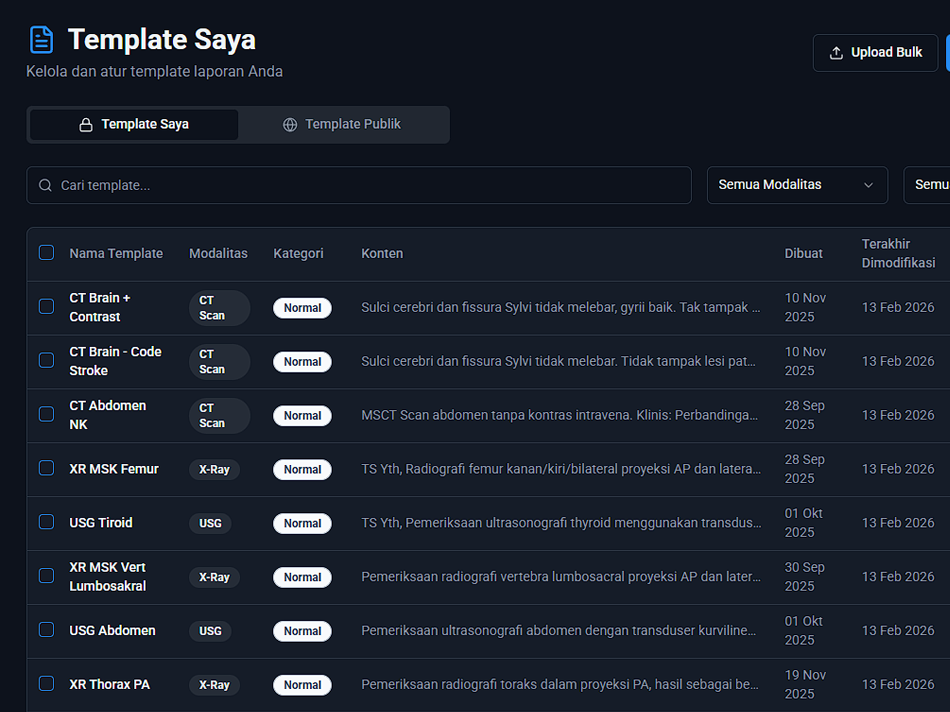950x712 pixels.
Task: Open the XR MSK Femur template name
Action: pyautogui.click(x=114, y=469)
